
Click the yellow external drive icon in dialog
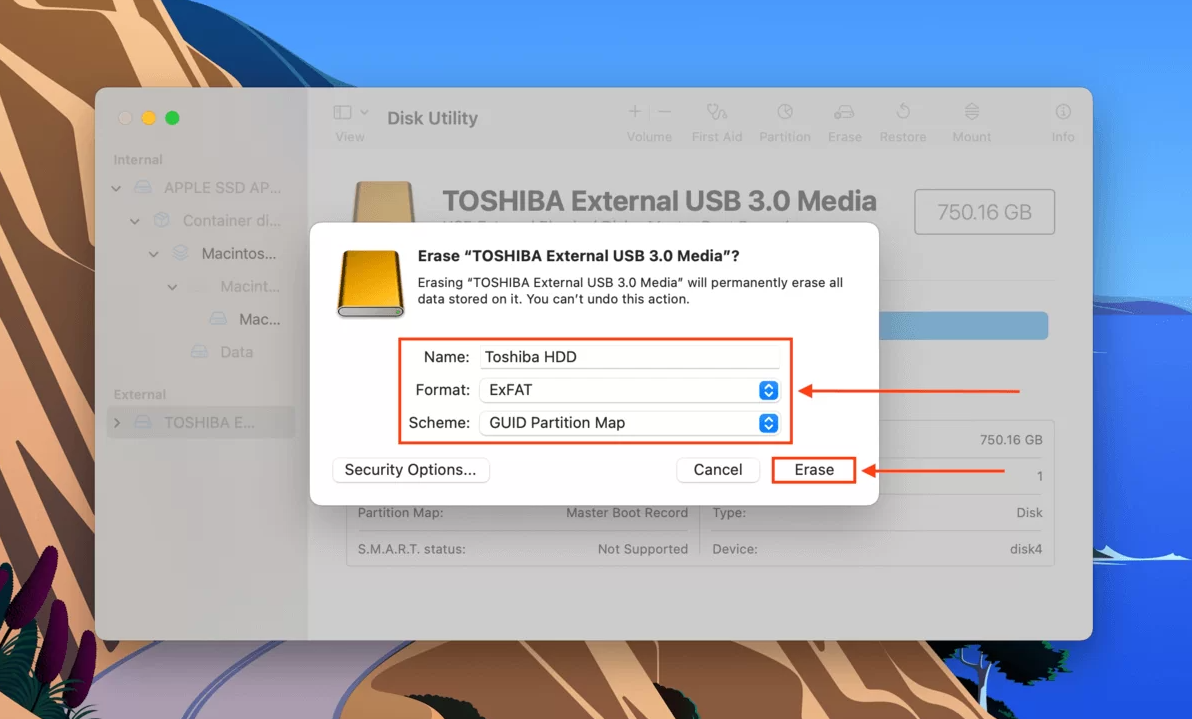(370, 283)
